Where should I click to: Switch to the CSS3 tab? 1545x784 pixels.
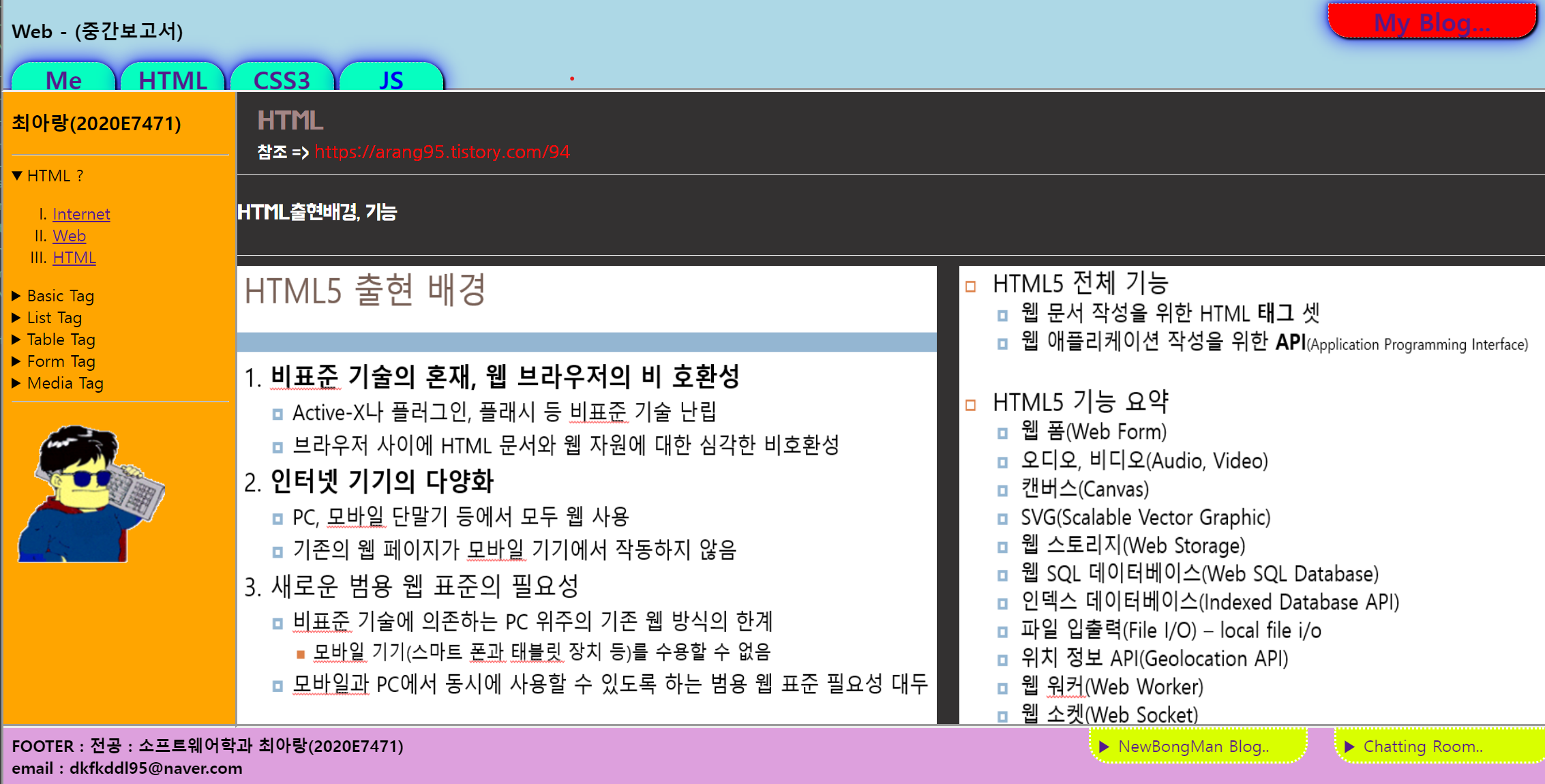coord(282,79)
